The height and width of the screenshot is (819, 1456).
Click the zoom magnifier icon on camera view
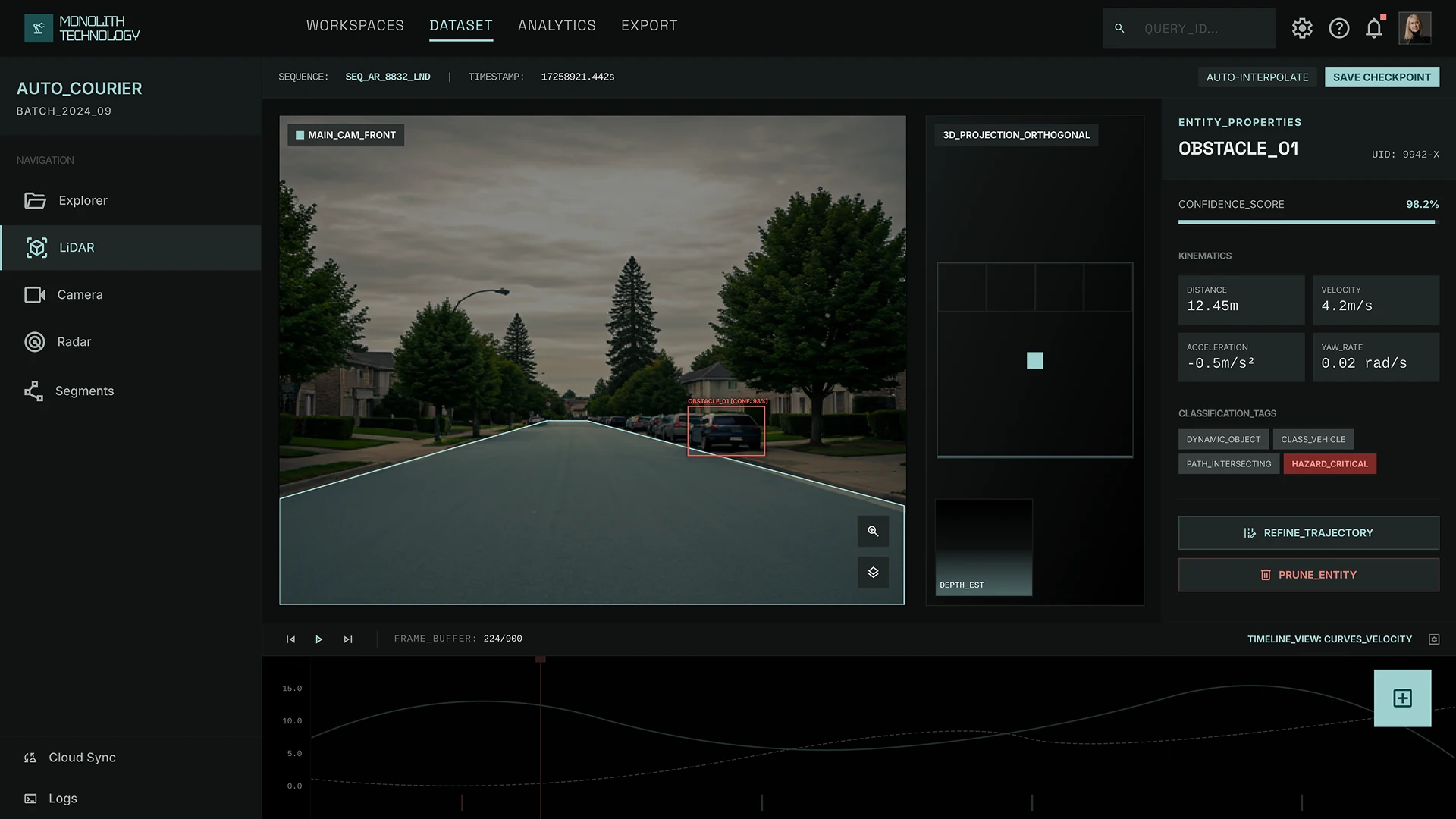point(873,531)
